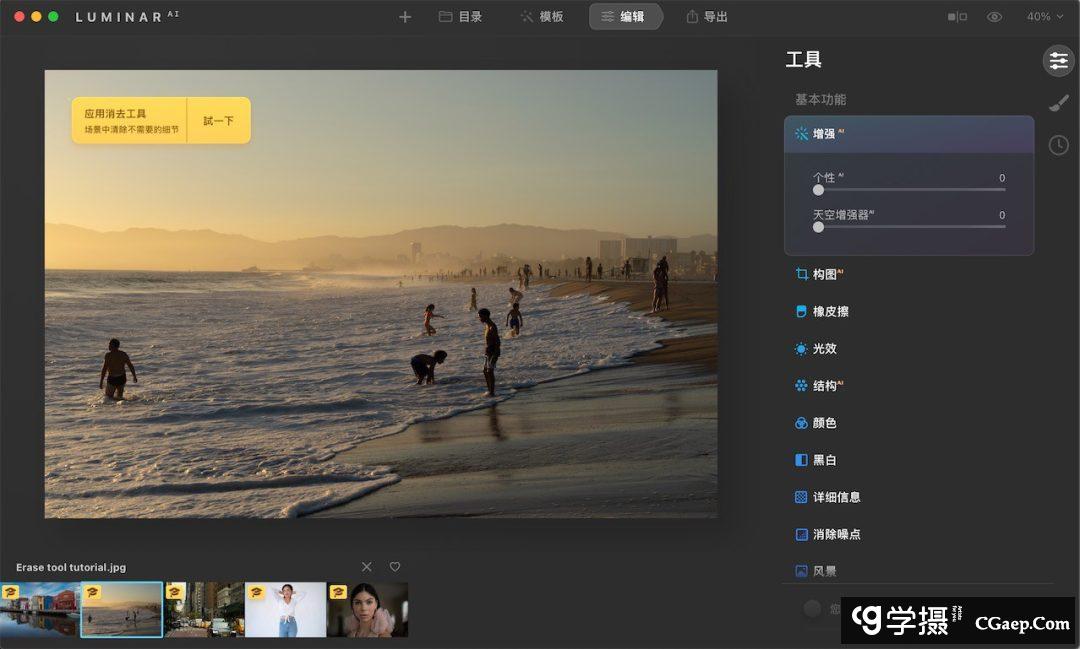Expand the 构图 composition tool
Image resolution: width=1080 pixels, height=649 pixels.
[x=824, y=274]
